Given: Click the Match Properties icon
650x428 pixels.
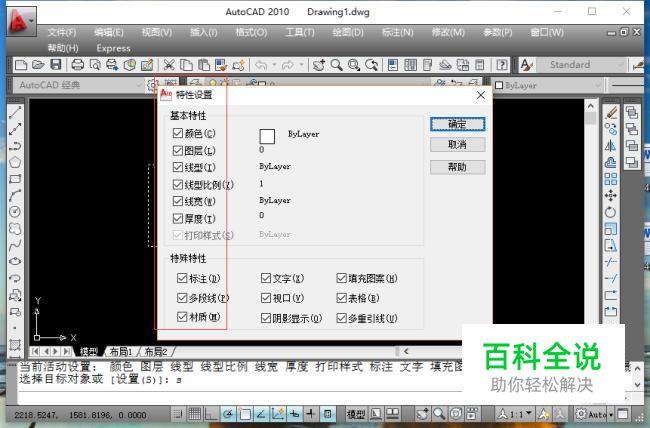Looking at the screenshot, I should (221, 65).
